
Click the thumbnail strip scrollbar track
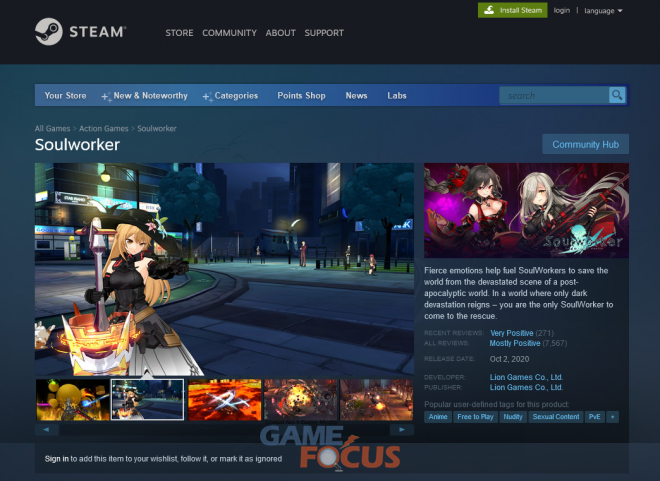224,430
